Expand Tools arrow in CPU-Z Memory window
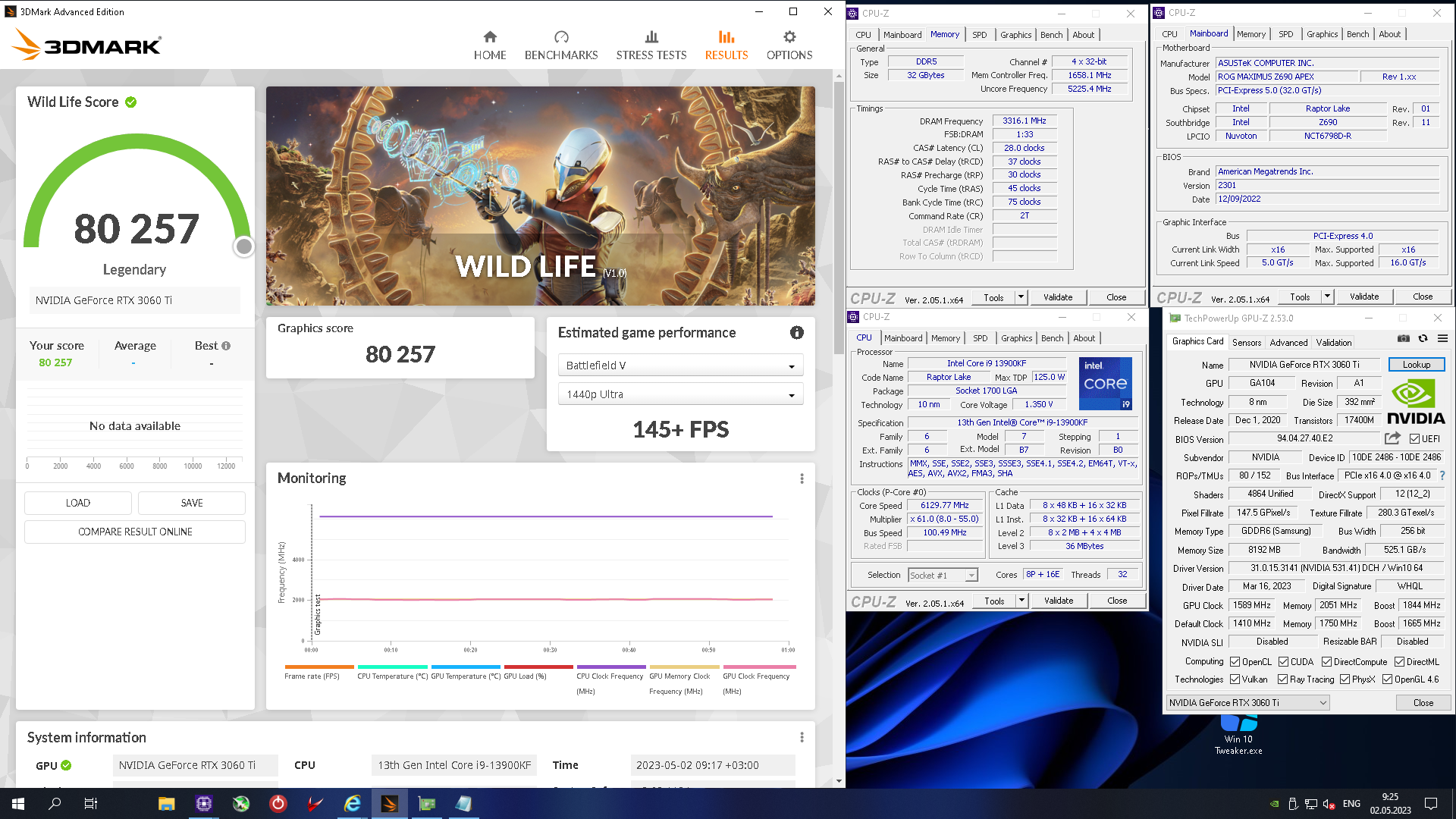 click(x=1021, y=297)
